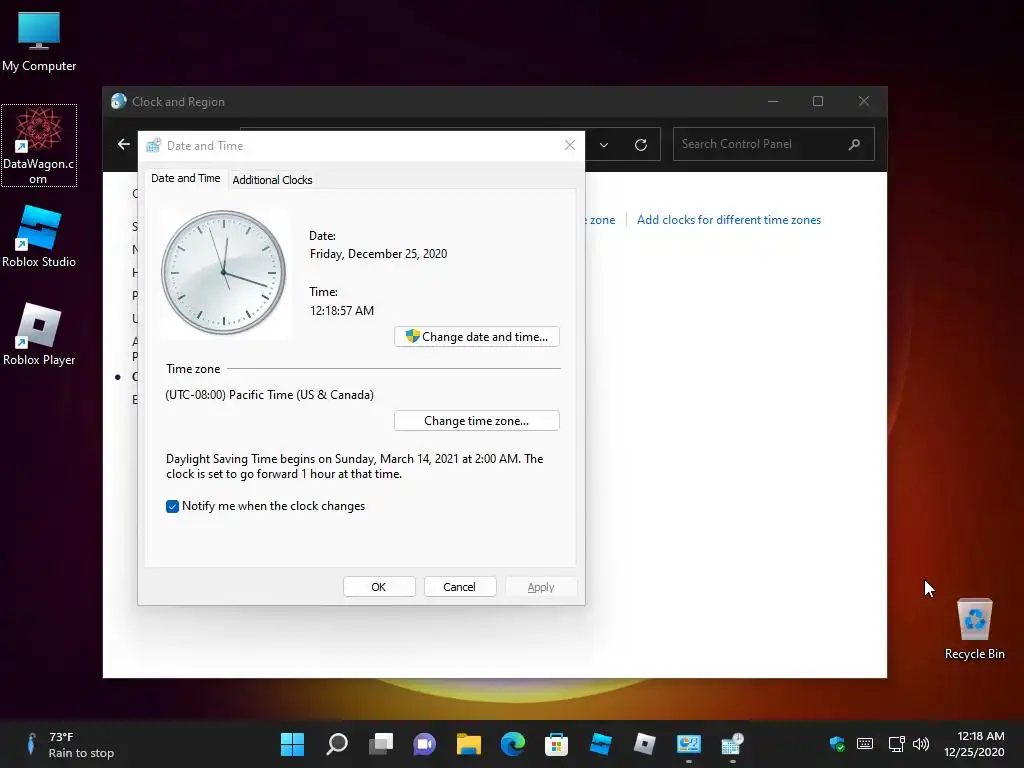This screenshot has height=768, width=1024.
Task: Open taskbar Search
Action: coord(336,744)
